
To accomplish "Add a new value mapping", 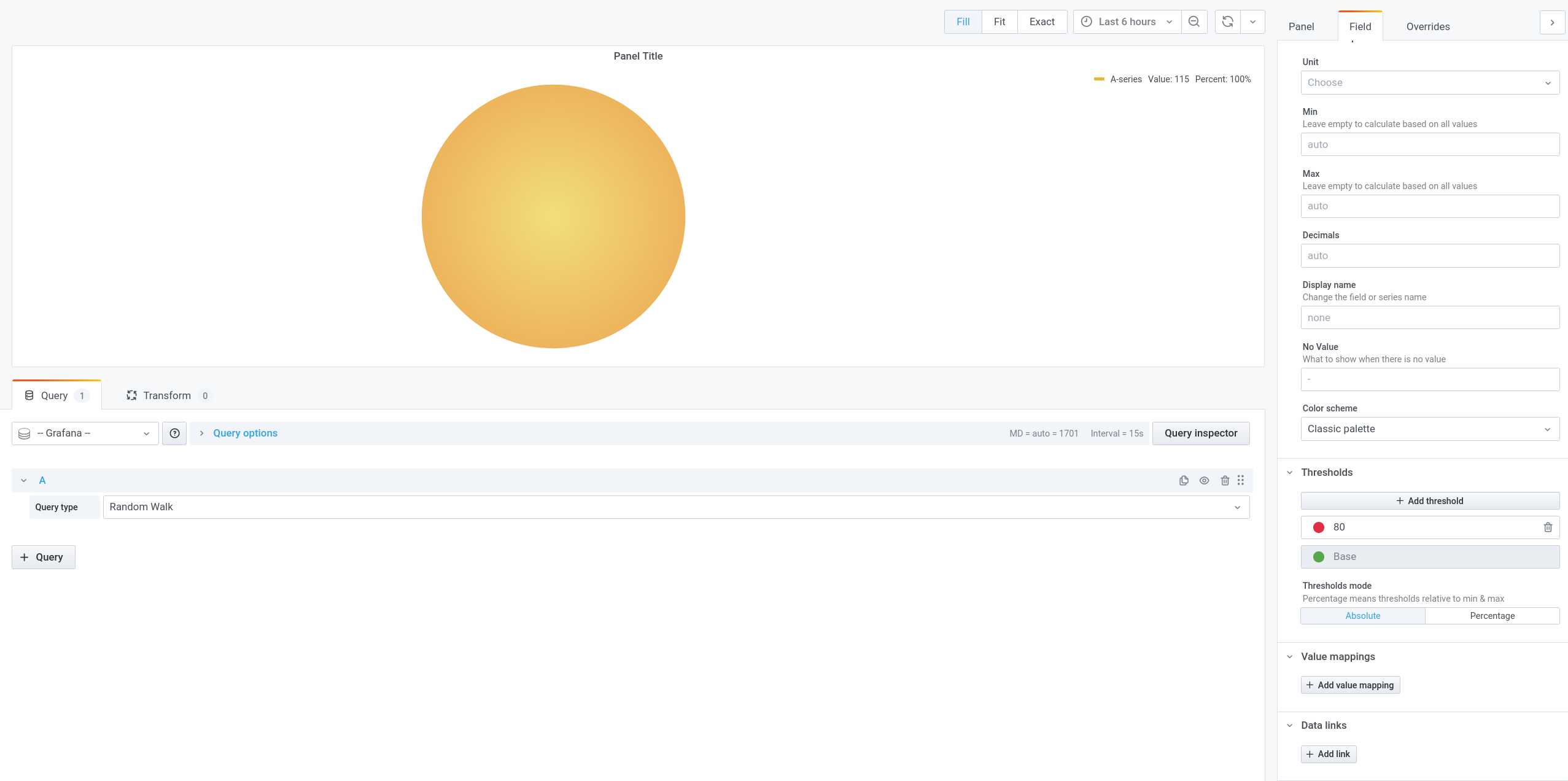I will [1350, 685].
